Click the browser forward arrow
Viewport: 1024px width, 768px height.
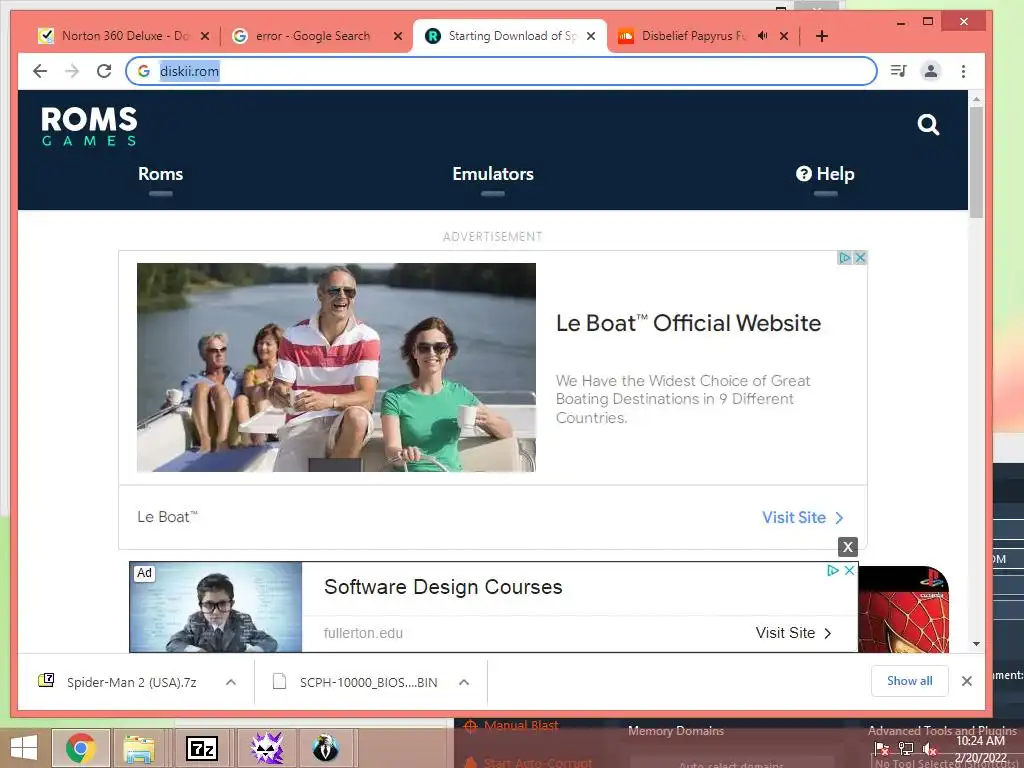click(x=72, y=71)
